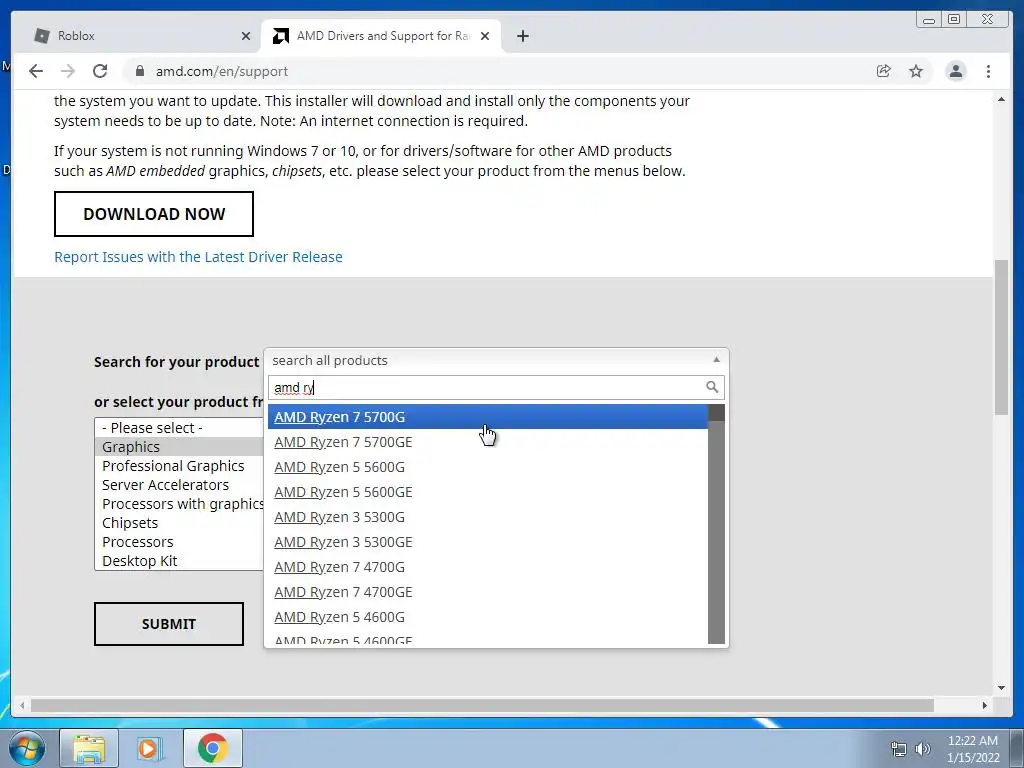1024x768 pixels.
Task: Select Chipsets category
Action: pyautogui.click(x=180, y=522)
